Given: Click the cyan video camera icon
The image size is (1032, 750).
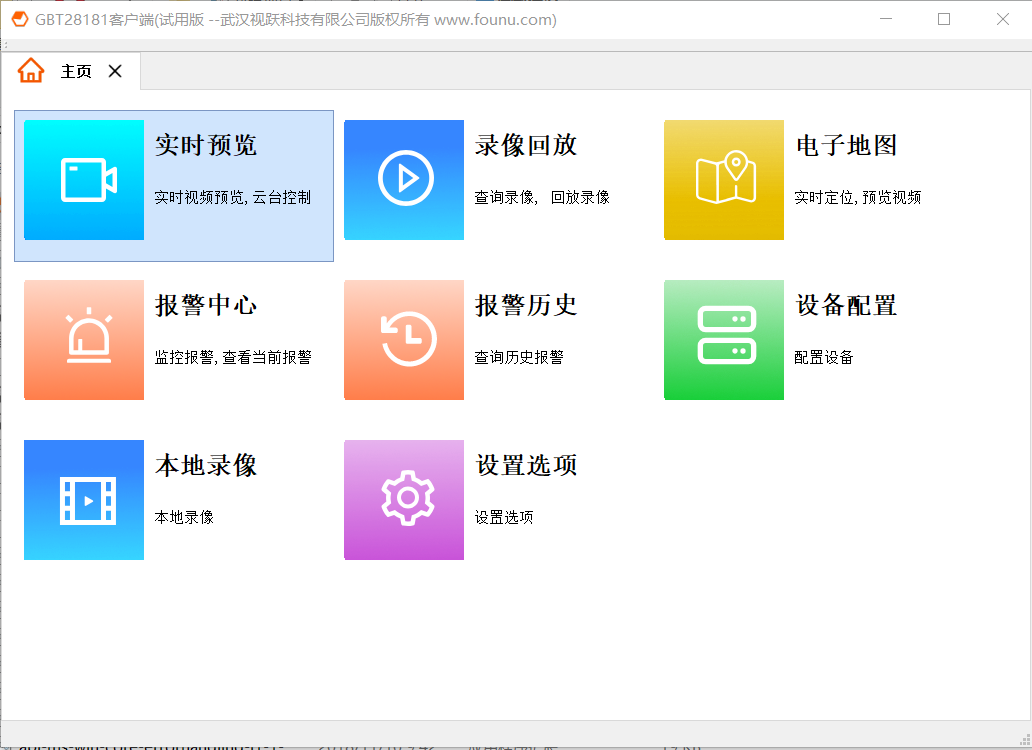Looking at the screenshot, I should (x=84, y=180).
